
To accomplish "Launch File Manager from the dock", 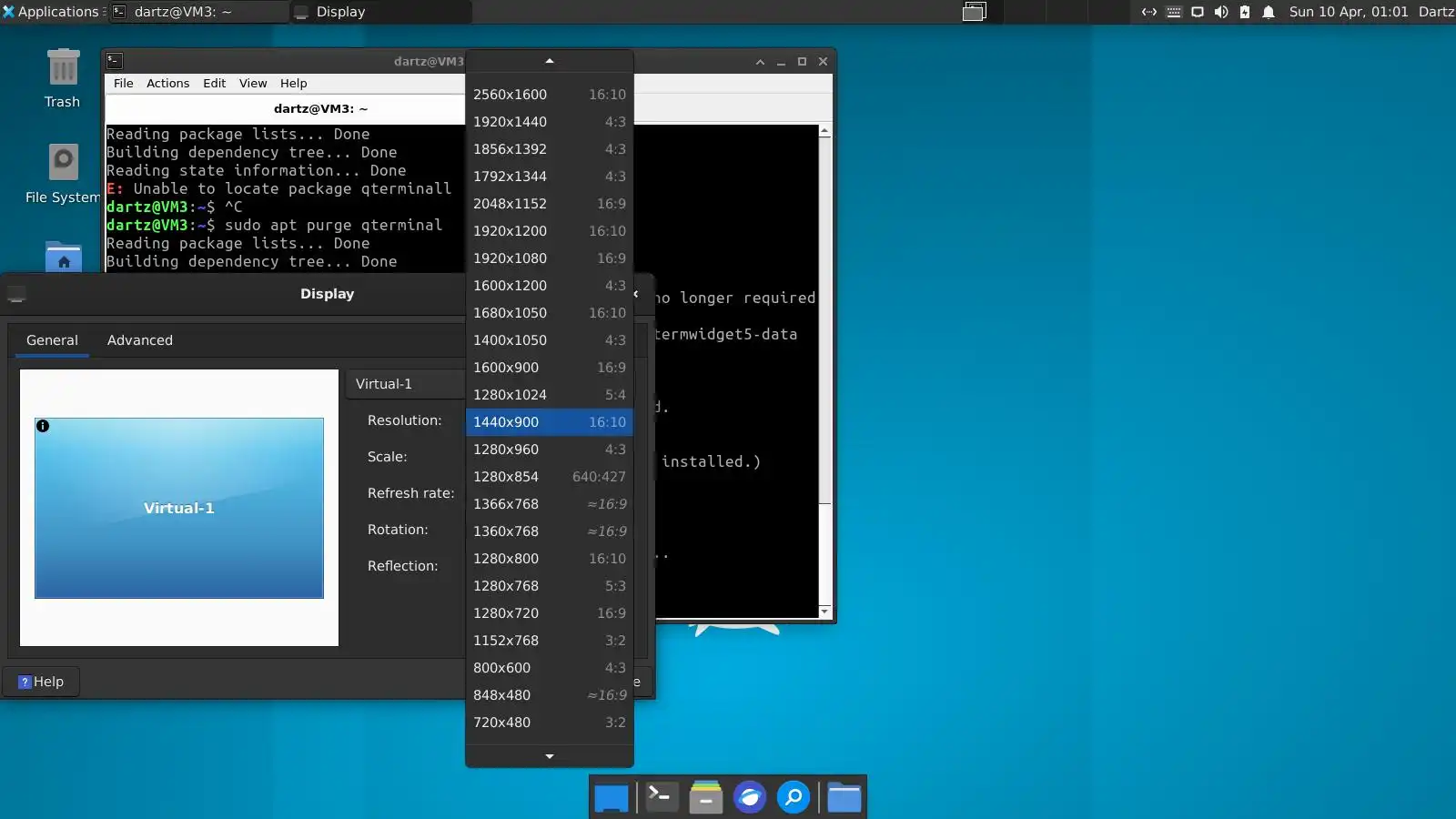I will tap(706, 797).
